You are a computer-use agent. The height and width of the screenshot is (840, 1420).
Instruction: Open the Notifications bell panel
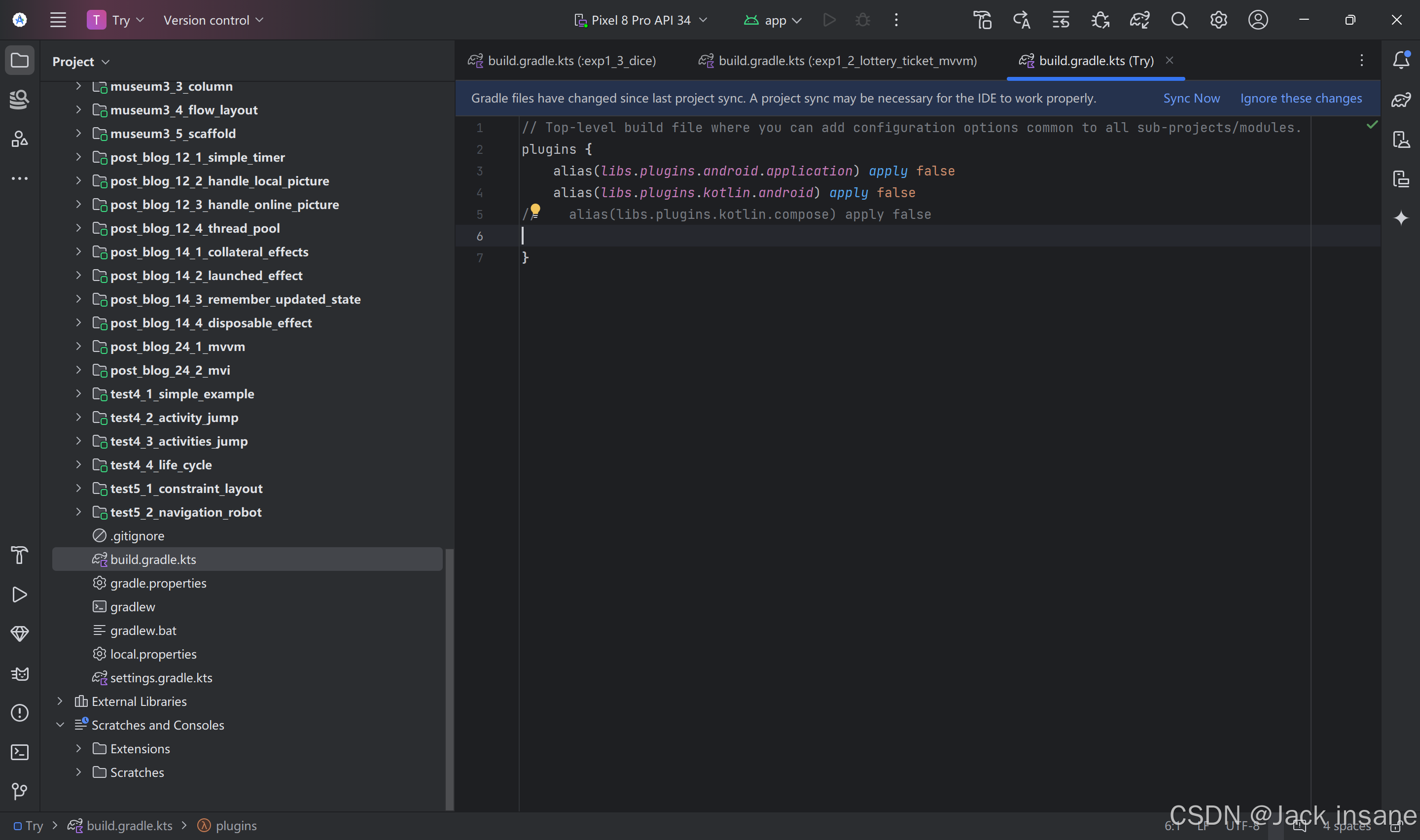[1401, 60]
